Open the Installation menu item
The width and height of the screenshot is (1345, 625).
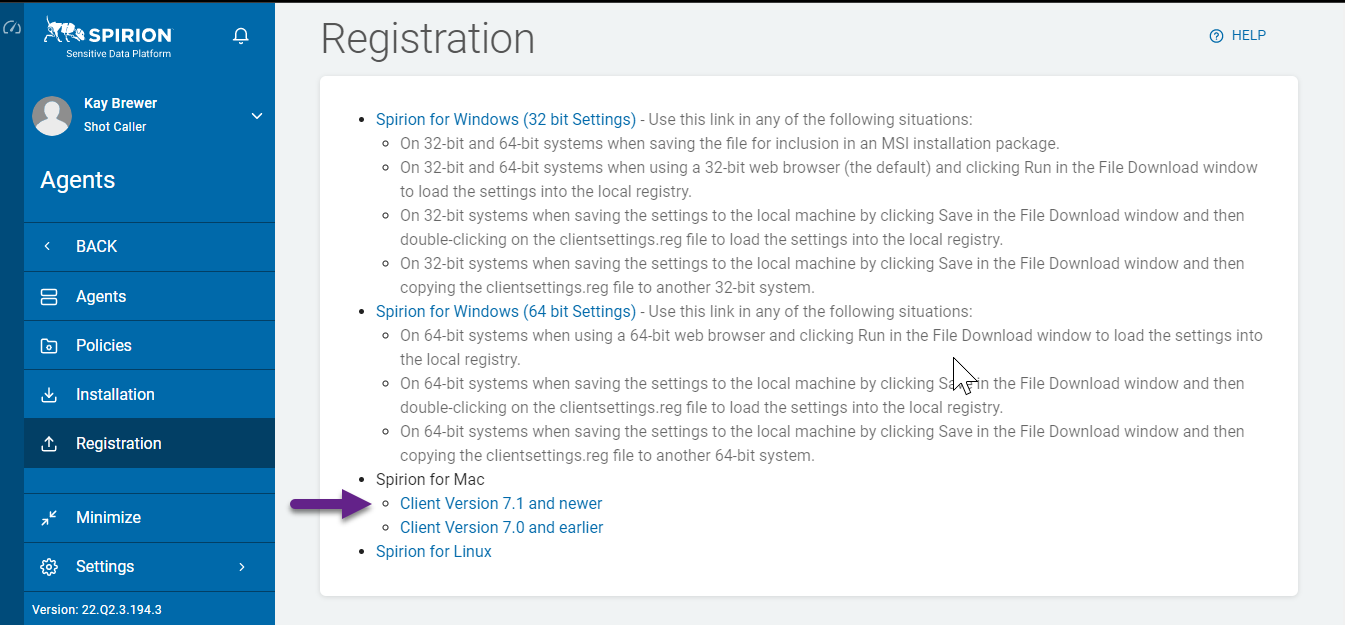point(115,395)
